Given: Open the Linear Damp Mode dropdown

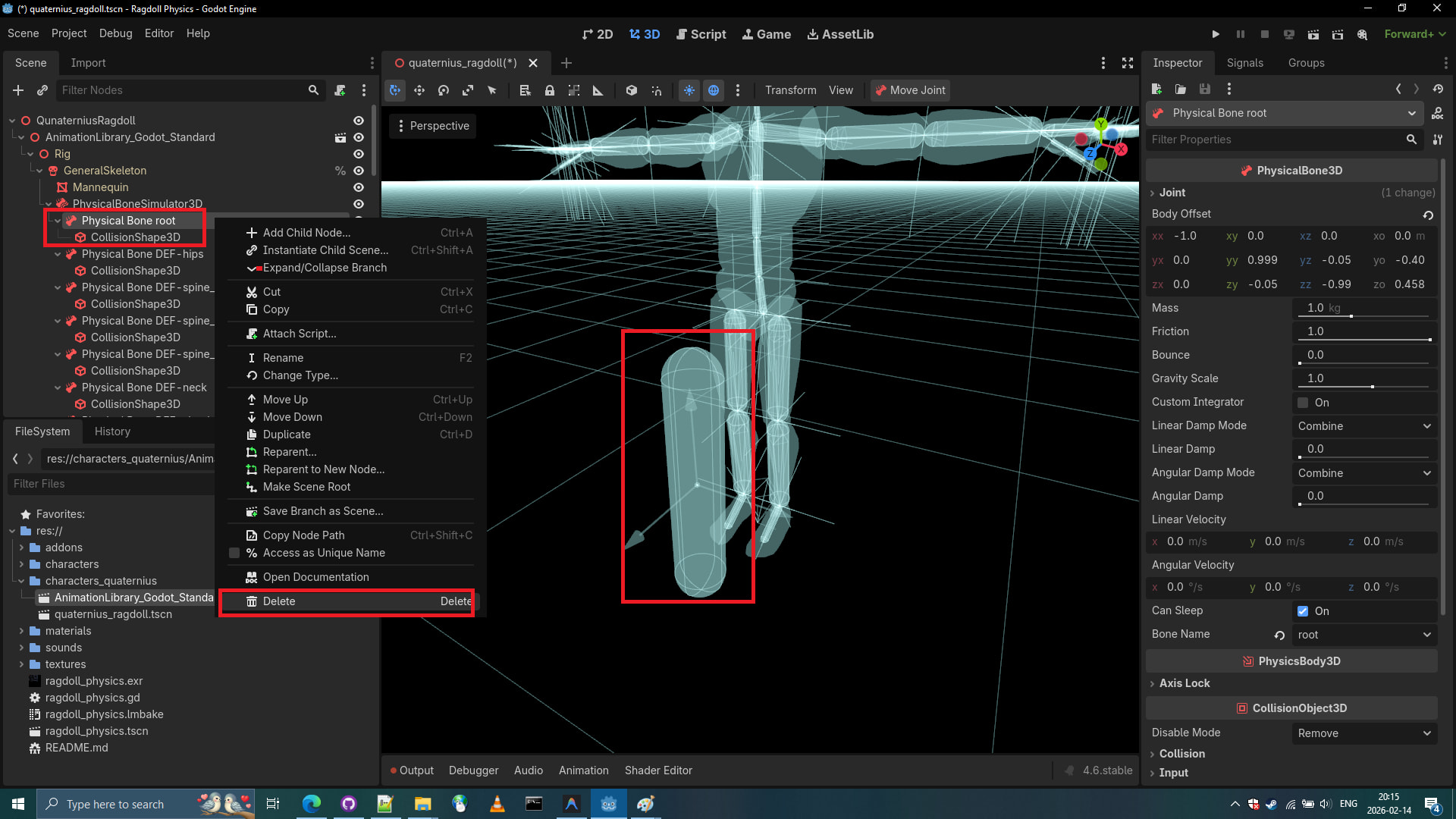Looking at the screenshot, I should 1363,426.
